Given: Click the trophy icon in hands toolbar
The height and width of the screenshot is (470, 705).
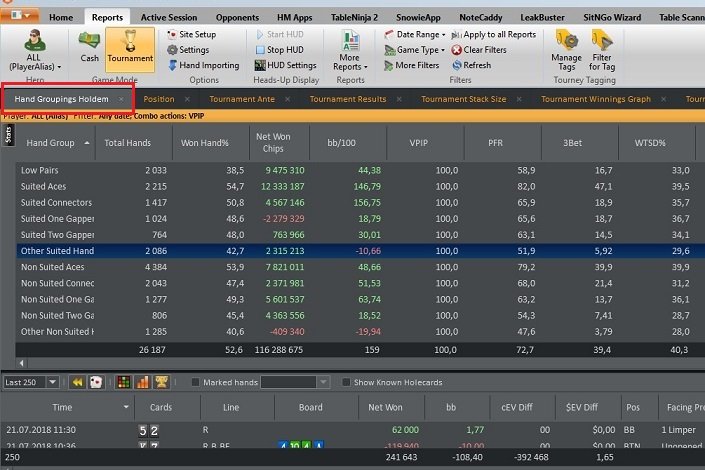Looking at the screenshot, I should [x=161, y=382].
